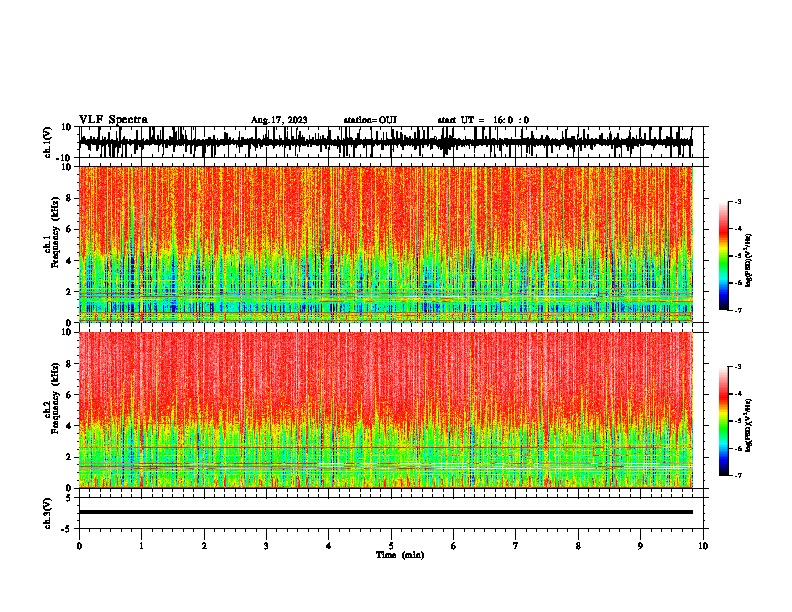
Task: Click the 'ch.1(V)' waveform axis label
Action: click(49, 142)
